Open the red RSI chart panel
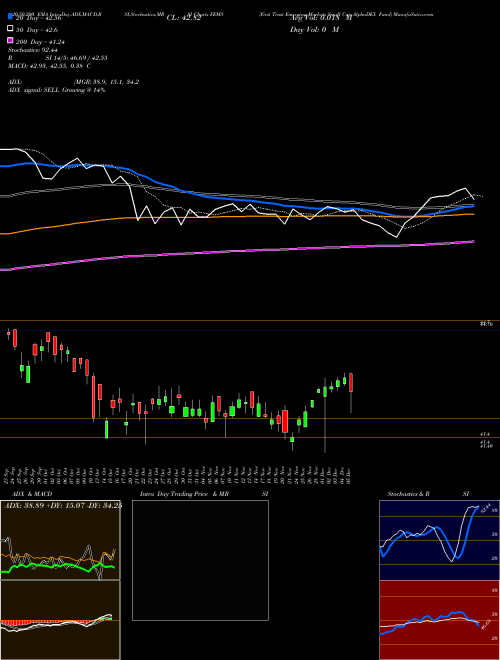500x660 pixels. tap(439, 620)
